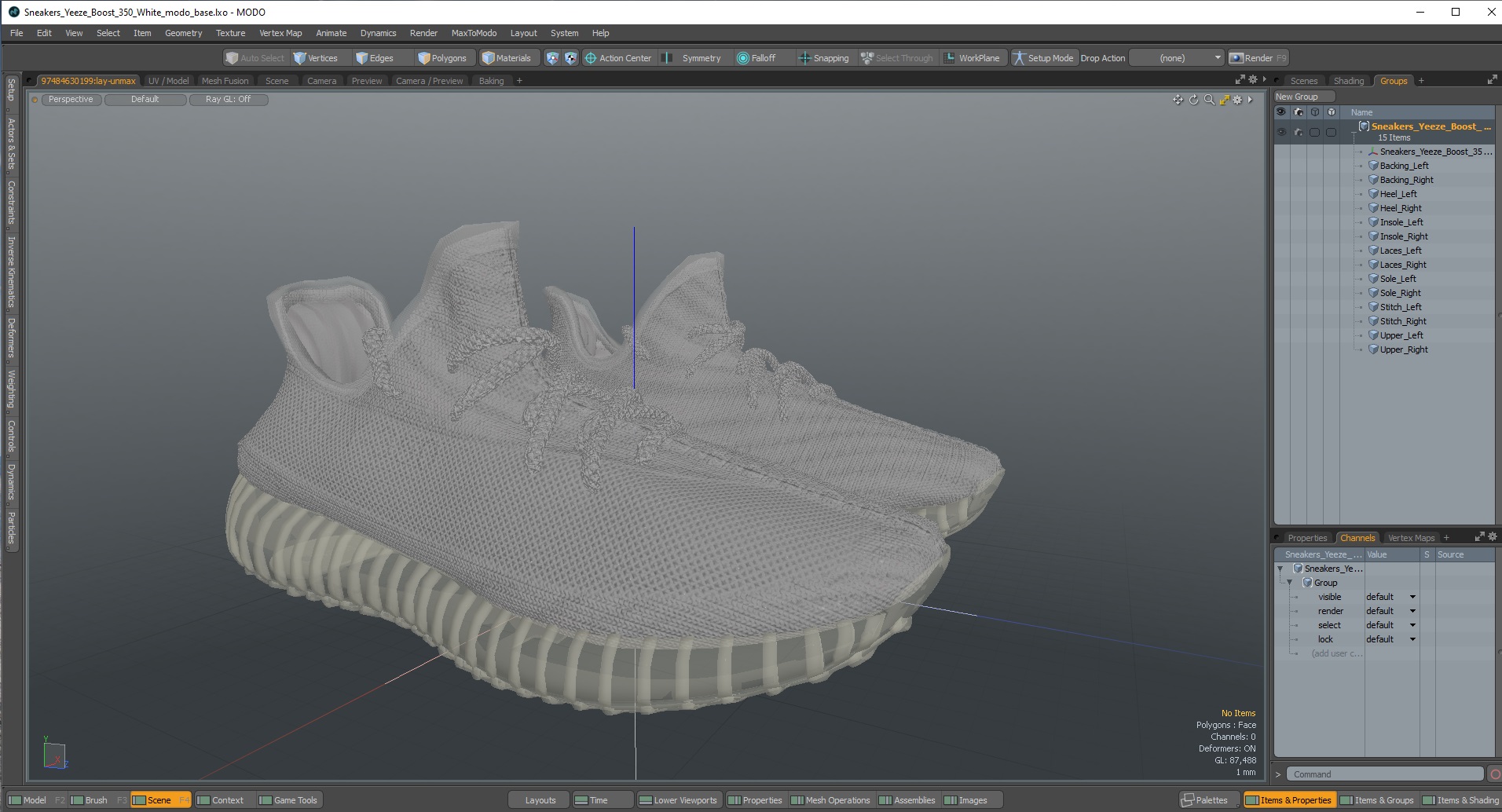The image size is (1502, 812).
Task: Add a new viewport tab with plus
Action: coord(519,81)
